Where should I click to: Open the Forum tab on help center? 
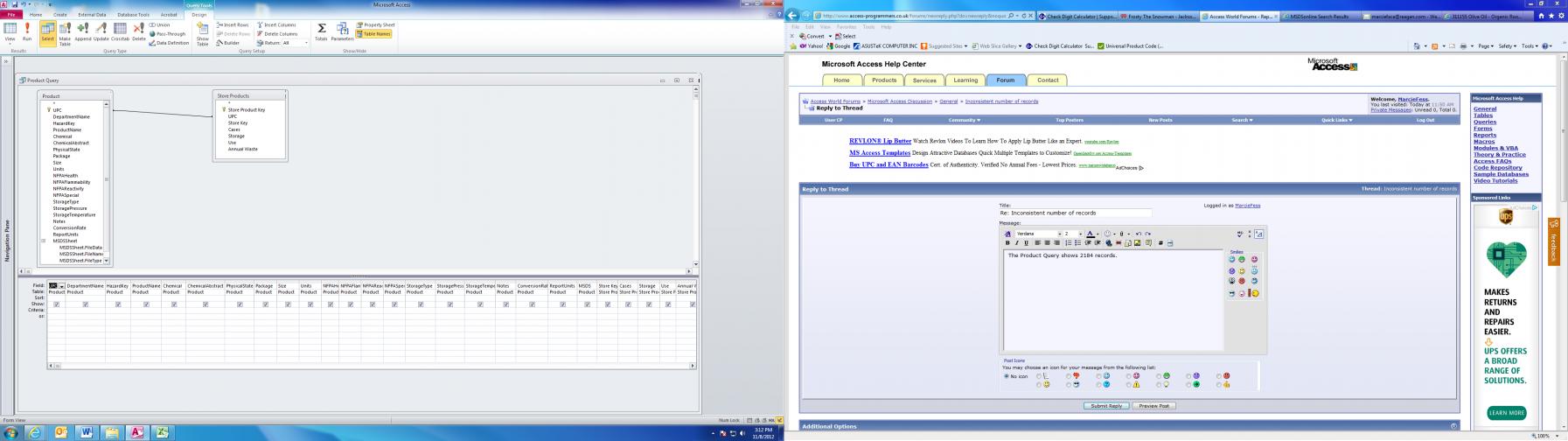pos(1006,80)
